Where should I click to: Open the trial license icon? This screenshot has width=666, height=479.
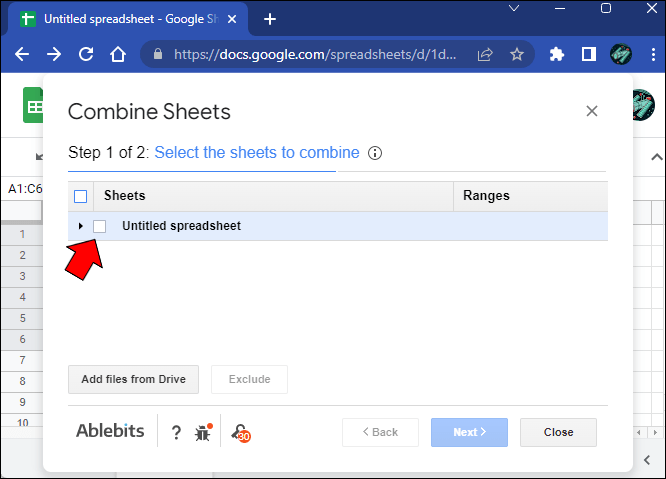pyautogui.click(x=240, y=432)
